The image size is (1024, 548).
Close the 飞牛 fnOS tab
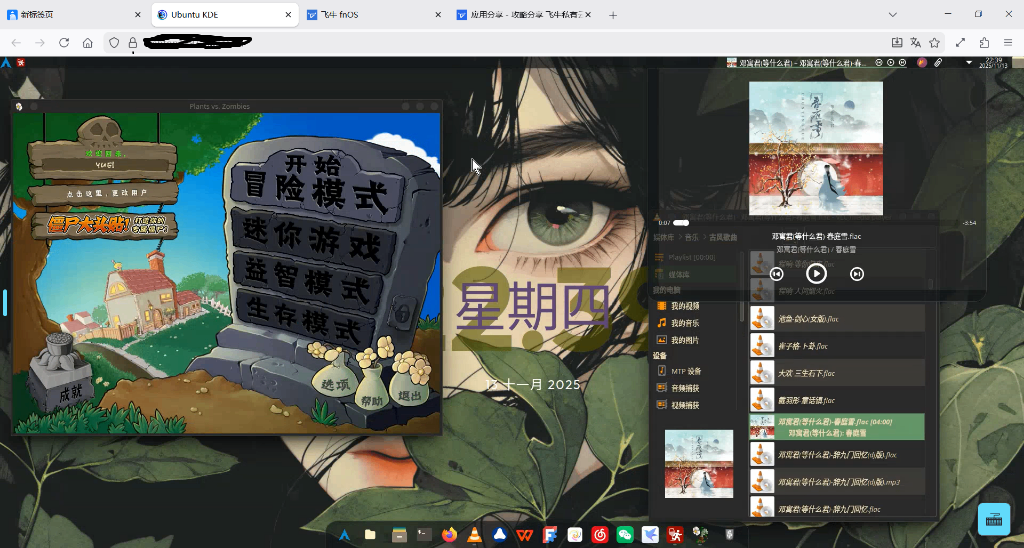click(x=438, y=14)
